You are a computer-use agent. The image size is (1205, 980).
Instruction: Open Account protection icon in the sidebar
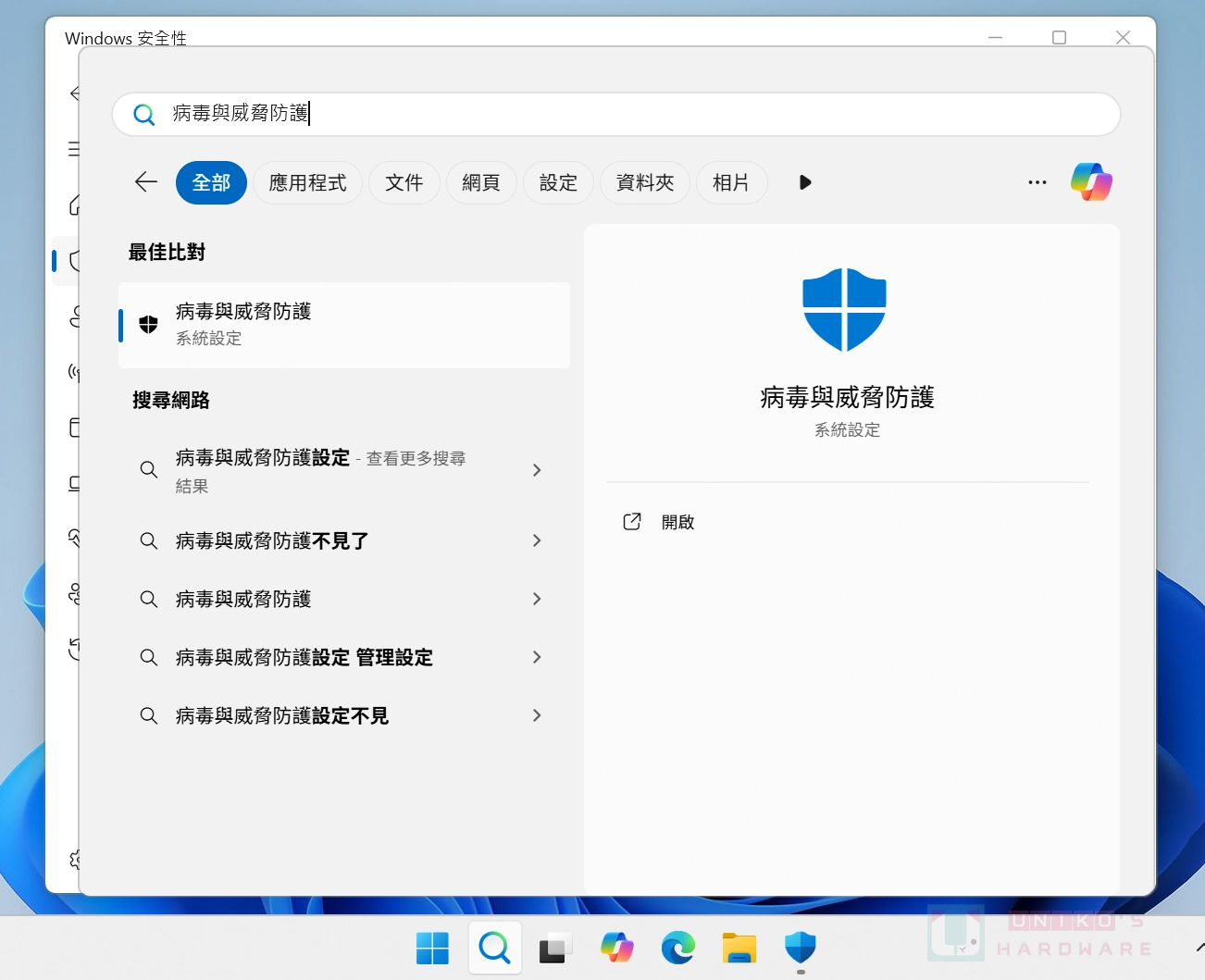coord(74,316)
